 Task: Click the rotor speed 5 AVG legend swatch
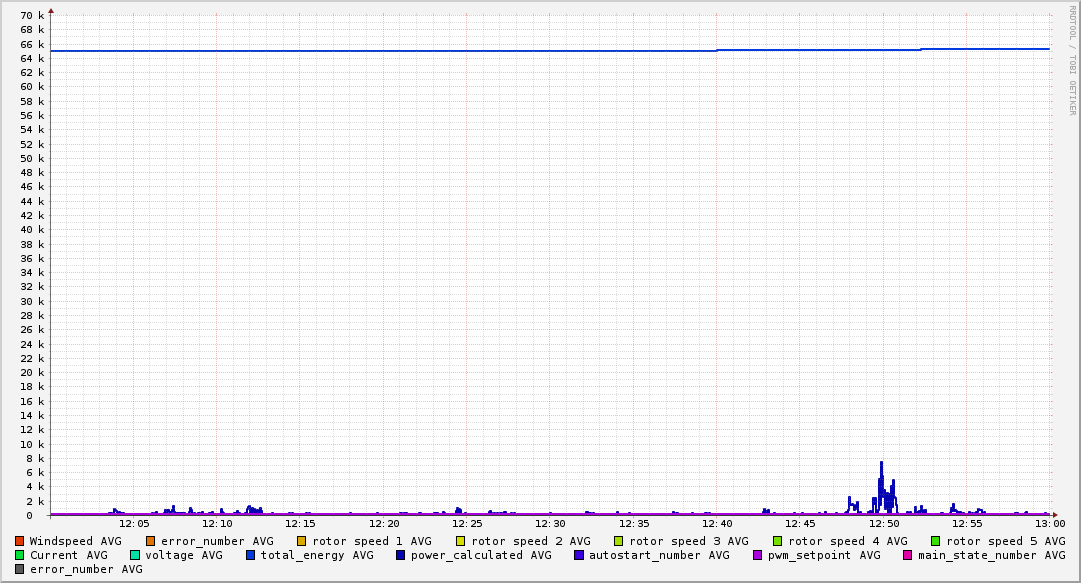point(936,541)
